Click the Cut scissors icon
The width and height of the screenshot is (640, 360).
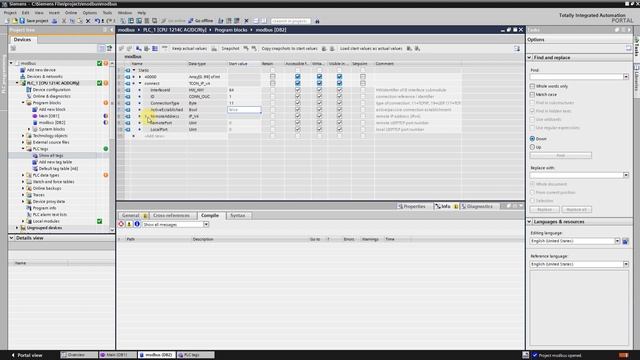[x=64, y=21]
